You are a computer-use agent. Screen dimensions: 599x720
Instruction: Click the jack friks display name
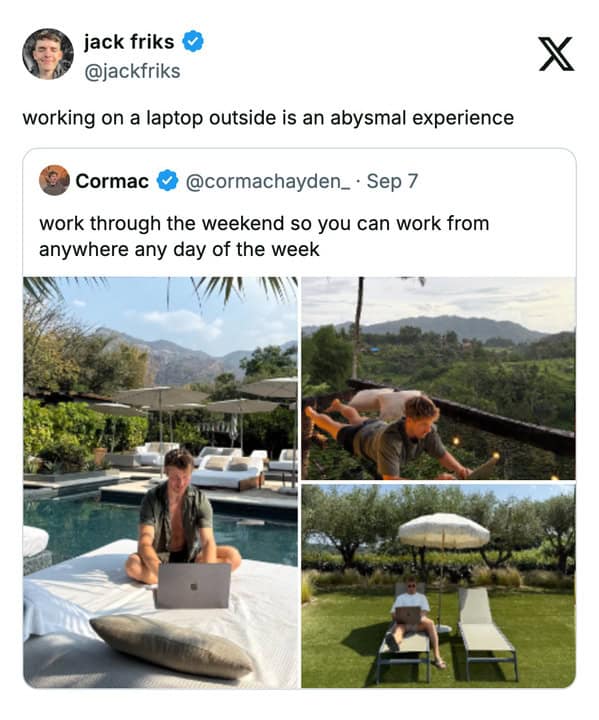click(x=129, y=42)
